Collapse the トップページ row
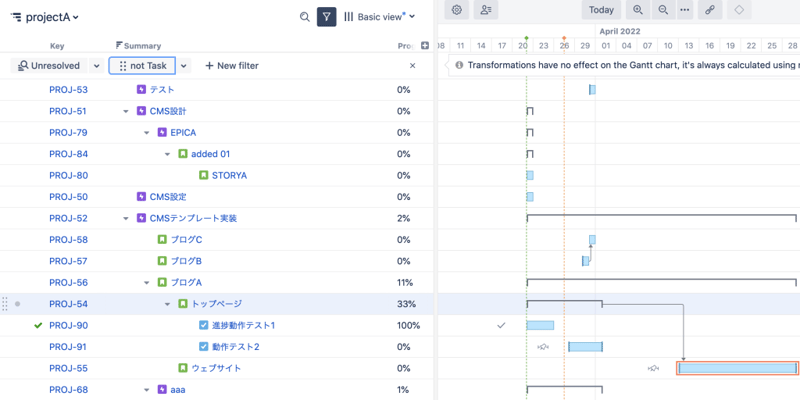The height and width of the screenshot is (400, 800). (168, 304)
